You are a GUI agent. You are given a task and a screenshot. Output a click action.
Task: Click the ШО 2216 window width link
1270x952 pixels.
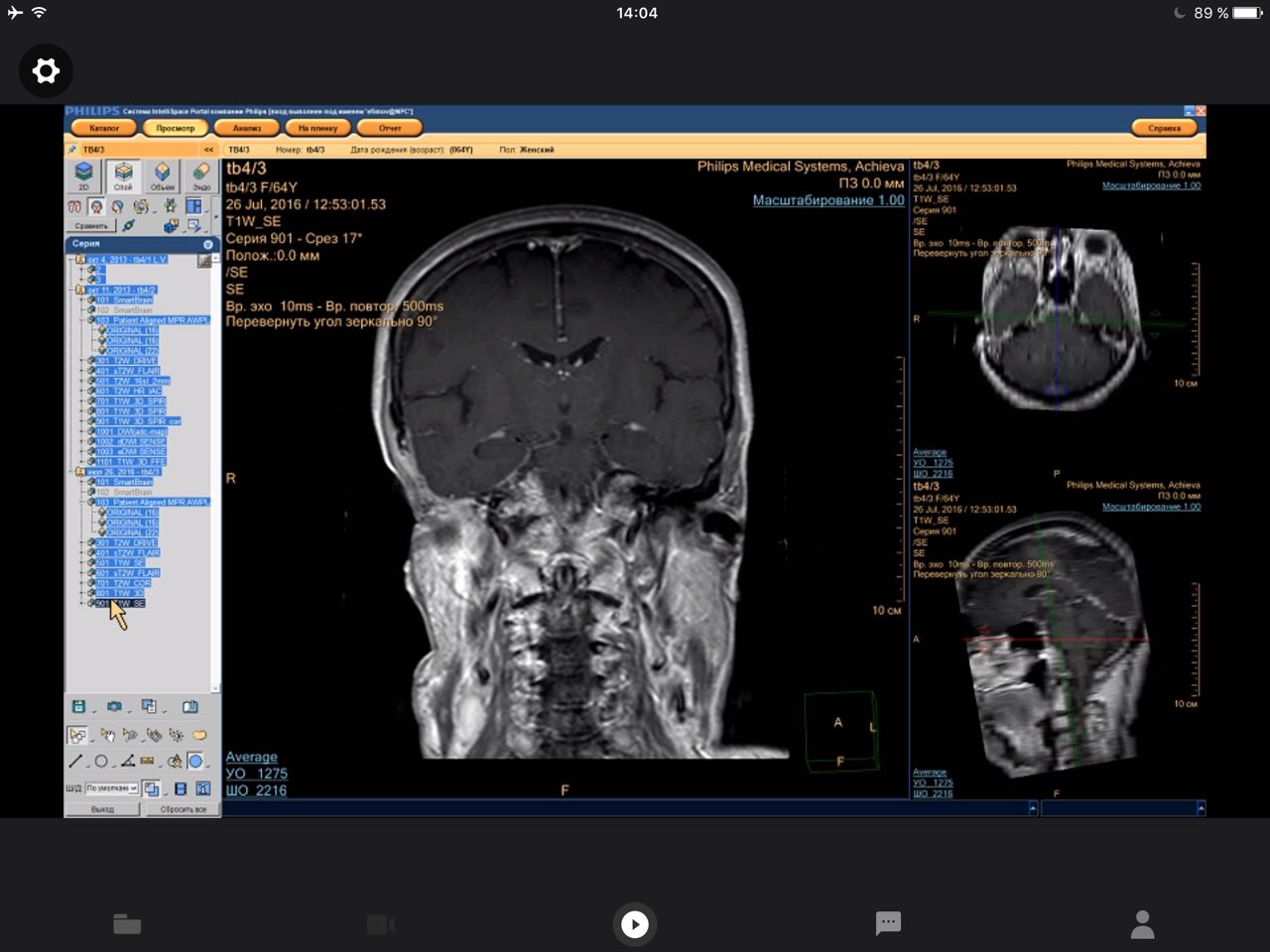(256, 790)
